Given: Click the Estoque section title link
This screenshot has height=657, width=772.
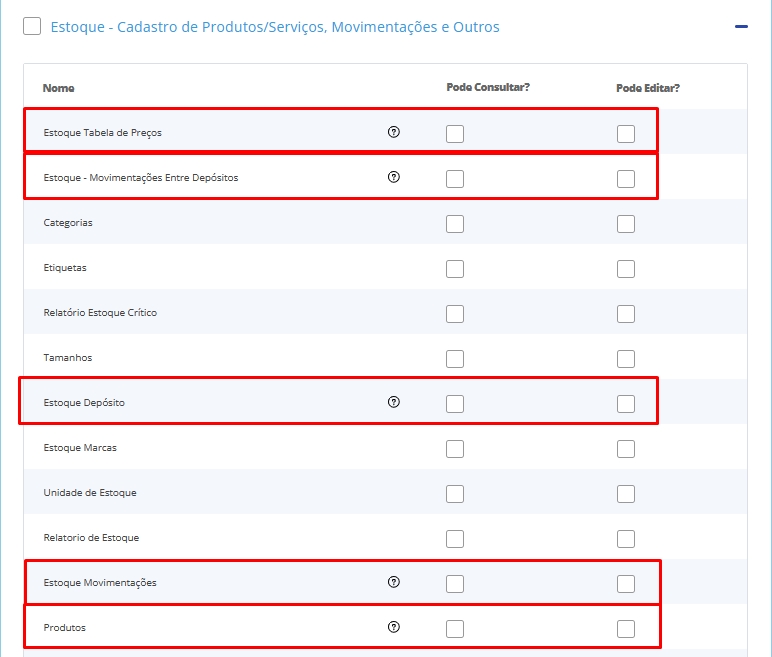Looking at the screenshot, I should 275,27.
